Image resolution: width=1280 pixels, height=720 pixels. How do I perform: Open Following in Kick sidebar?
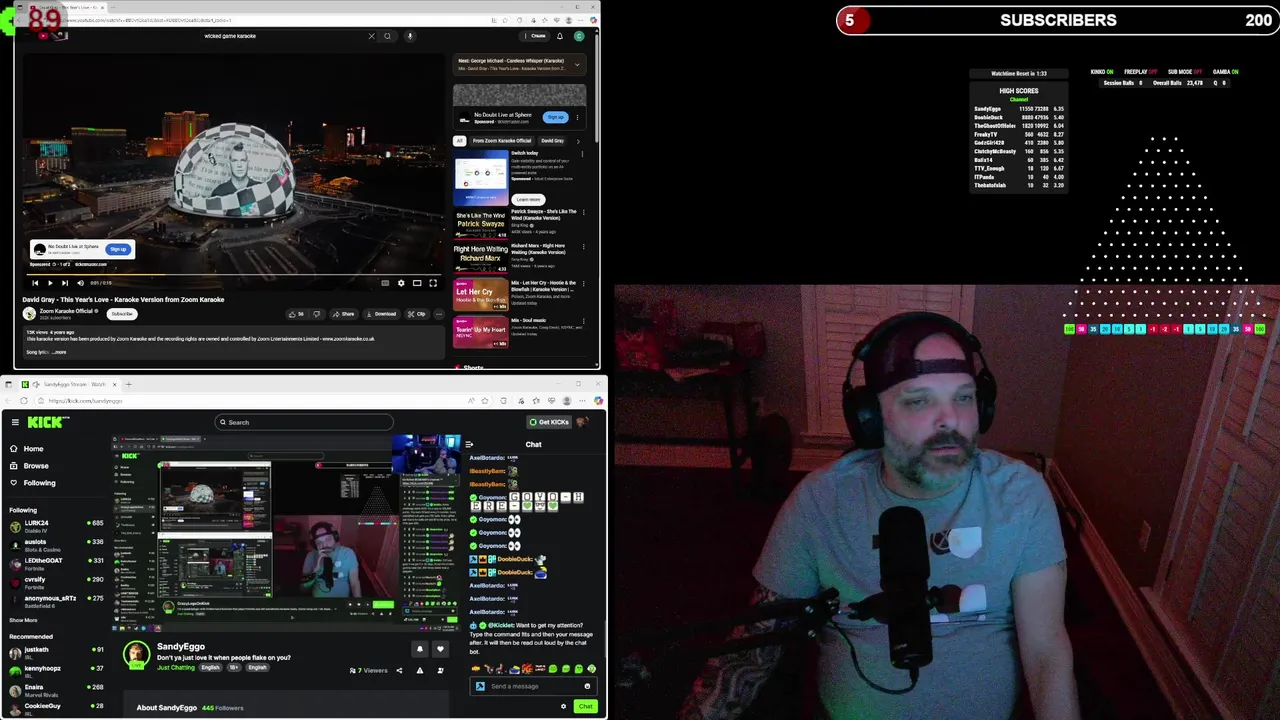point(33,483)
